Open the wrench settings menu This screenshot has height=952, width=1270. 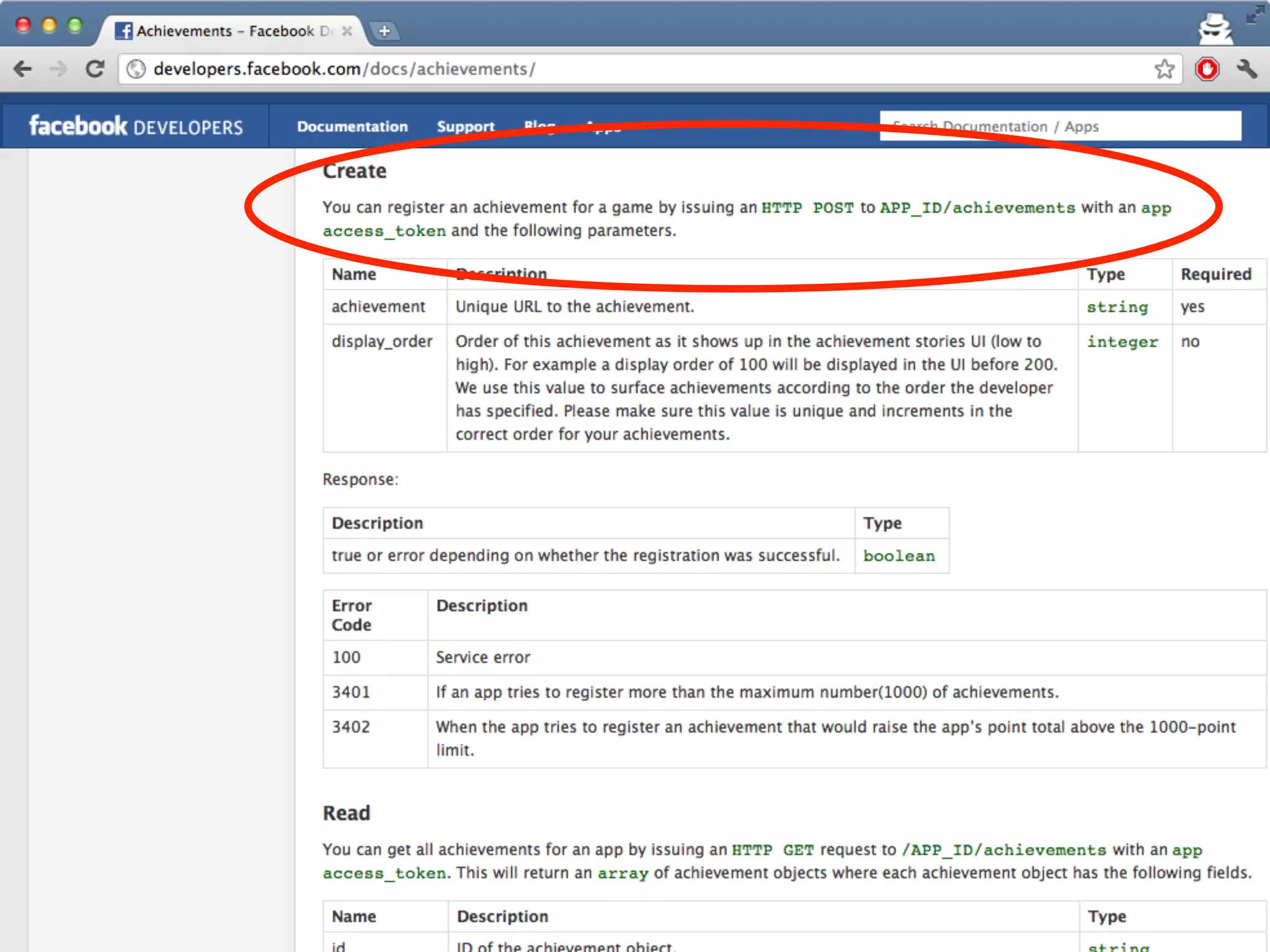1247,69
